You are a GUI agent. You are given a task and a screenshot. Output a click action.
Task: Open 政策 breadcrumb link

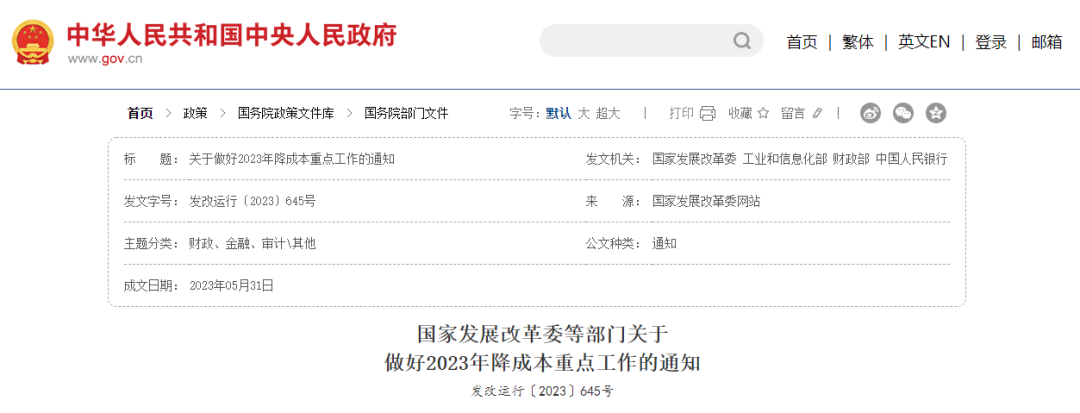tap(195, 113)
